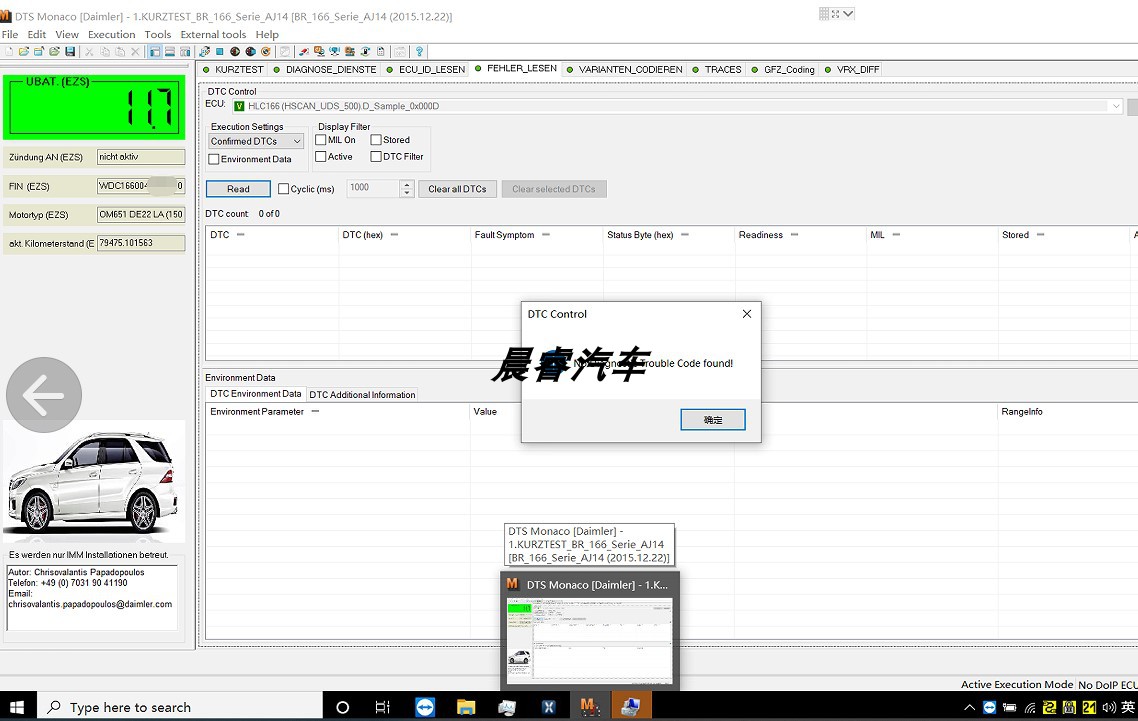
Task: Click the copy toolbar icon
Action: point(105,52)
